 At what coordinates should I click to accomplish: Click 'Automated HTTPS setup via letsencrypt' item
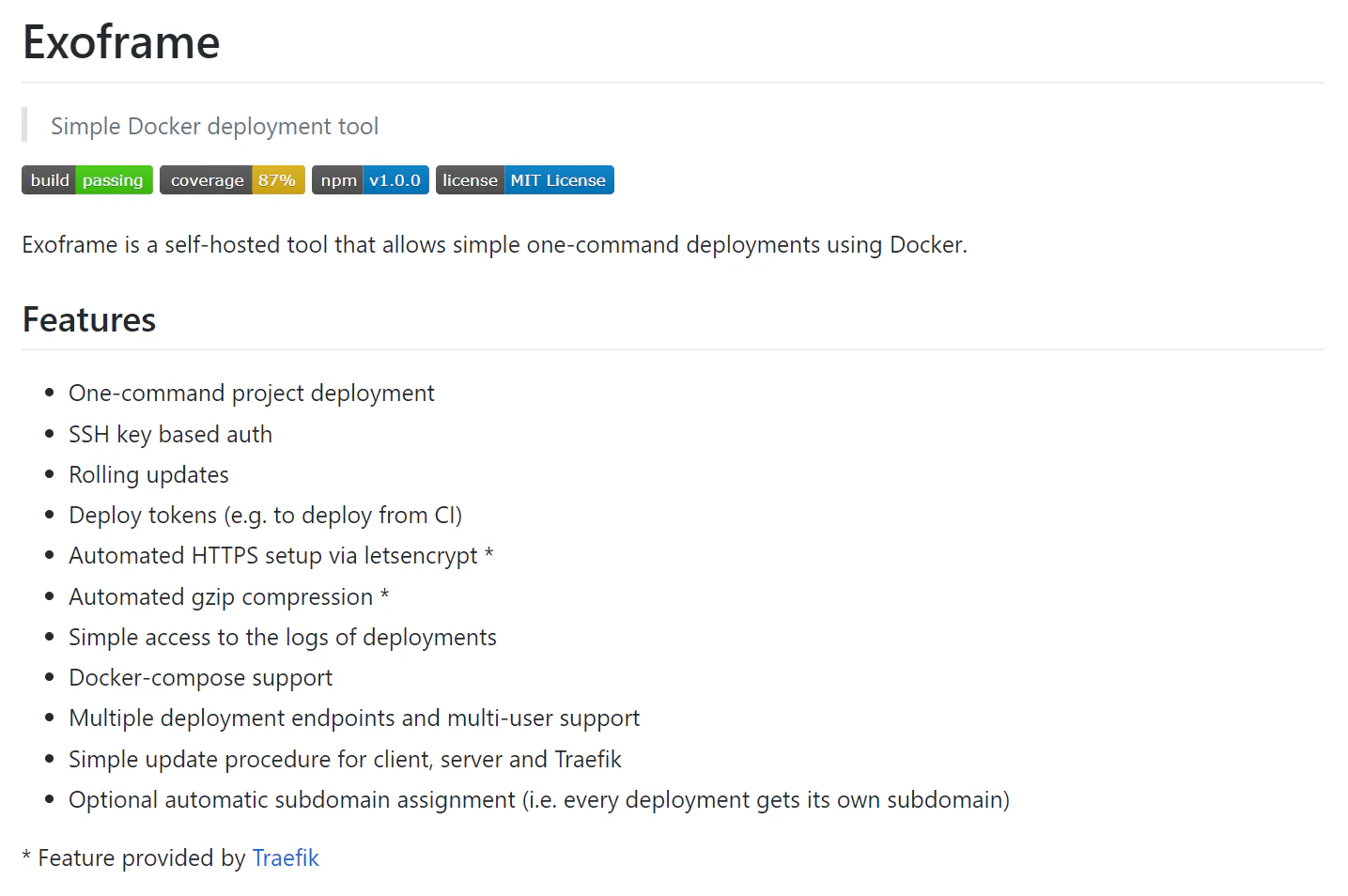(x=281, y=556)
